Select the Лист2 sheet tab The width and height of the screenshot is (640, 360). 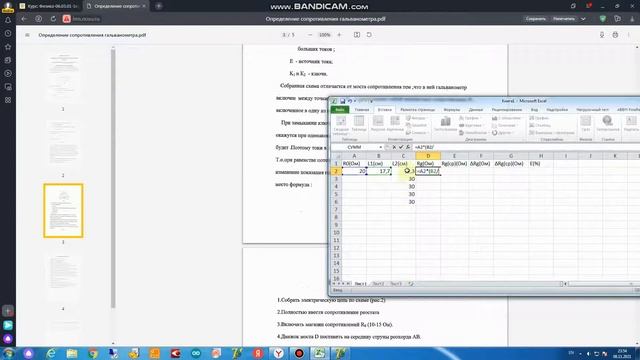point(378,283)
